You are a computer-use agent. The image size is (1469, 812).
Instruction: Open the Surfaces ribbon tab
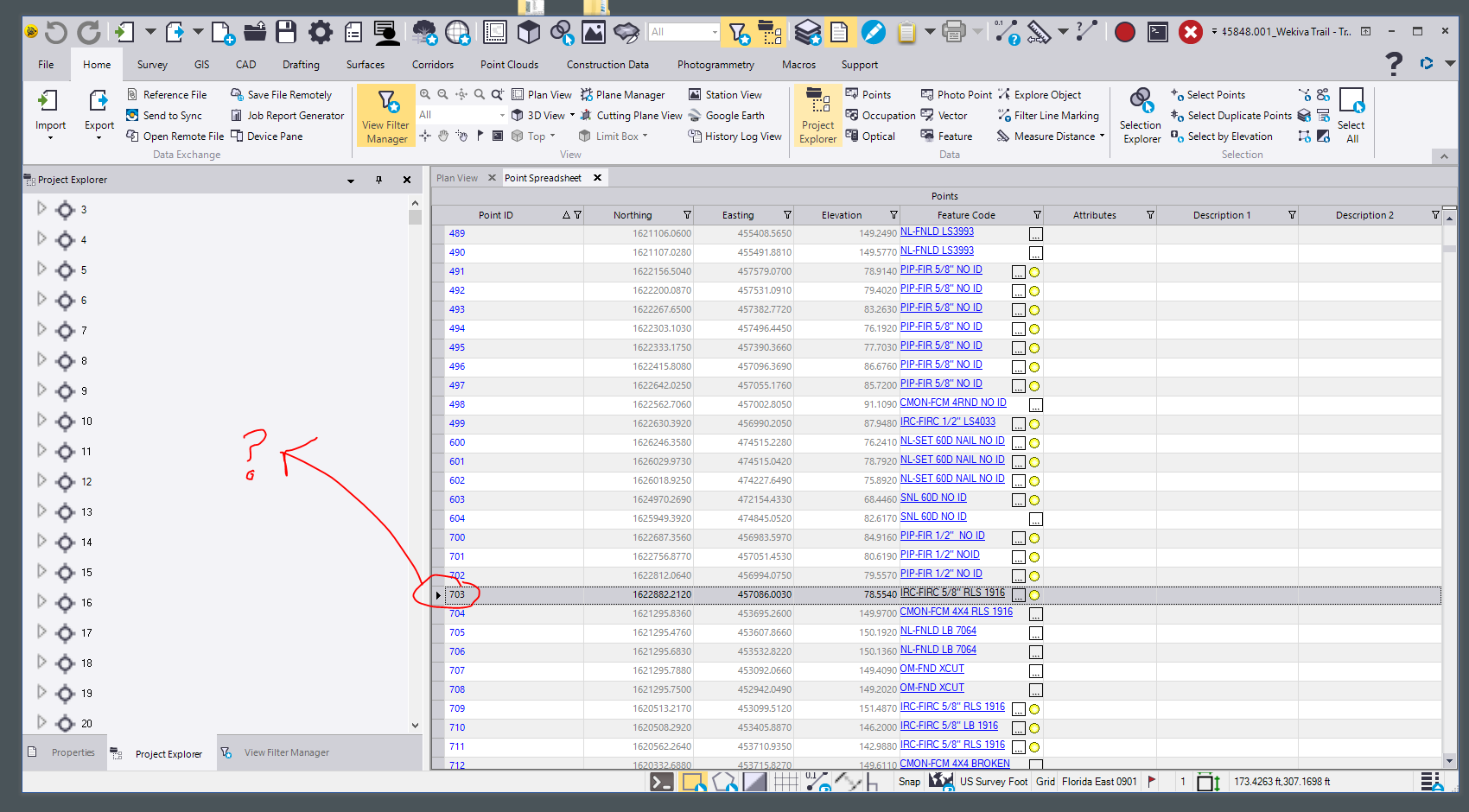[x=365, y=65]
